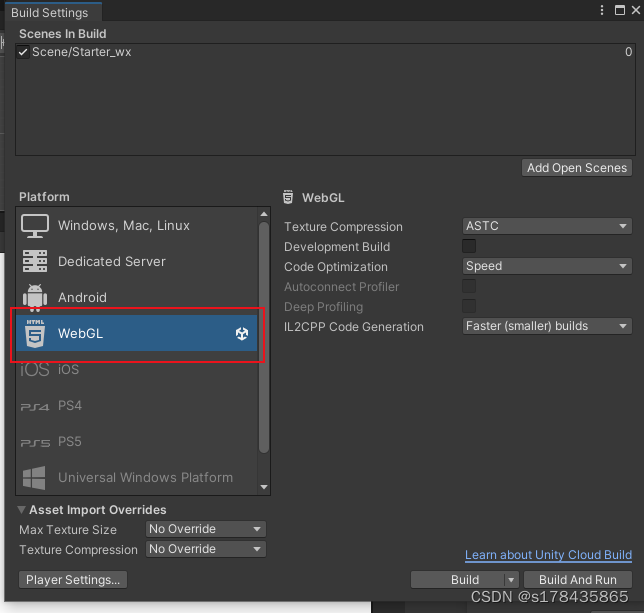
Task: Select the PS5 platform
Action: 137,442
